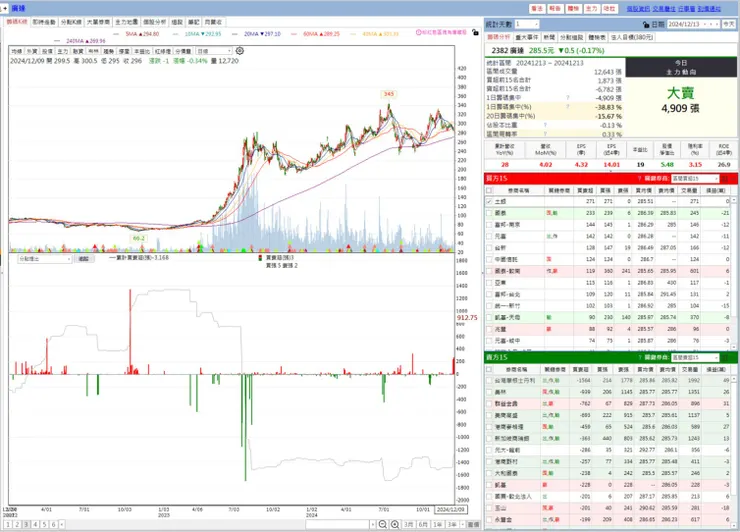Screen dimensions: 740x532
Task: Tick the 元富 buyer row checkbox
Action: point(489,236)
